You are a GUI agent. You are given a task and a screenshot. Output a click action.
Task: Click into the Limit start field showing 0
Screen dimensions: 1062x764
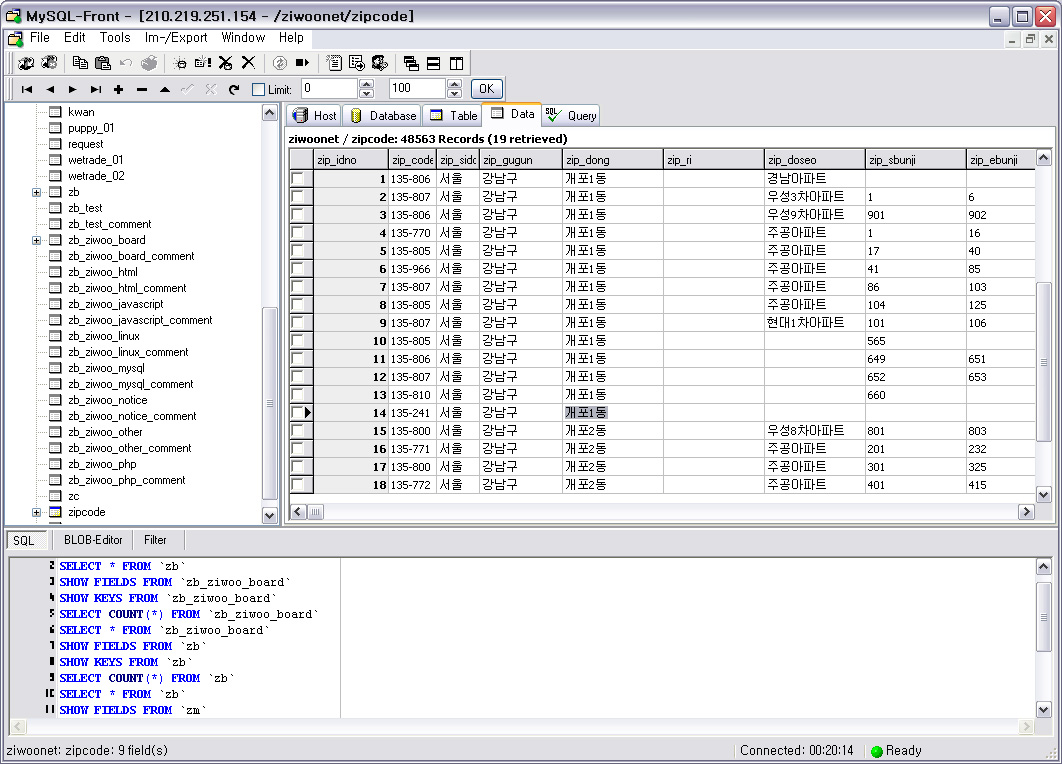pos(329,89)
